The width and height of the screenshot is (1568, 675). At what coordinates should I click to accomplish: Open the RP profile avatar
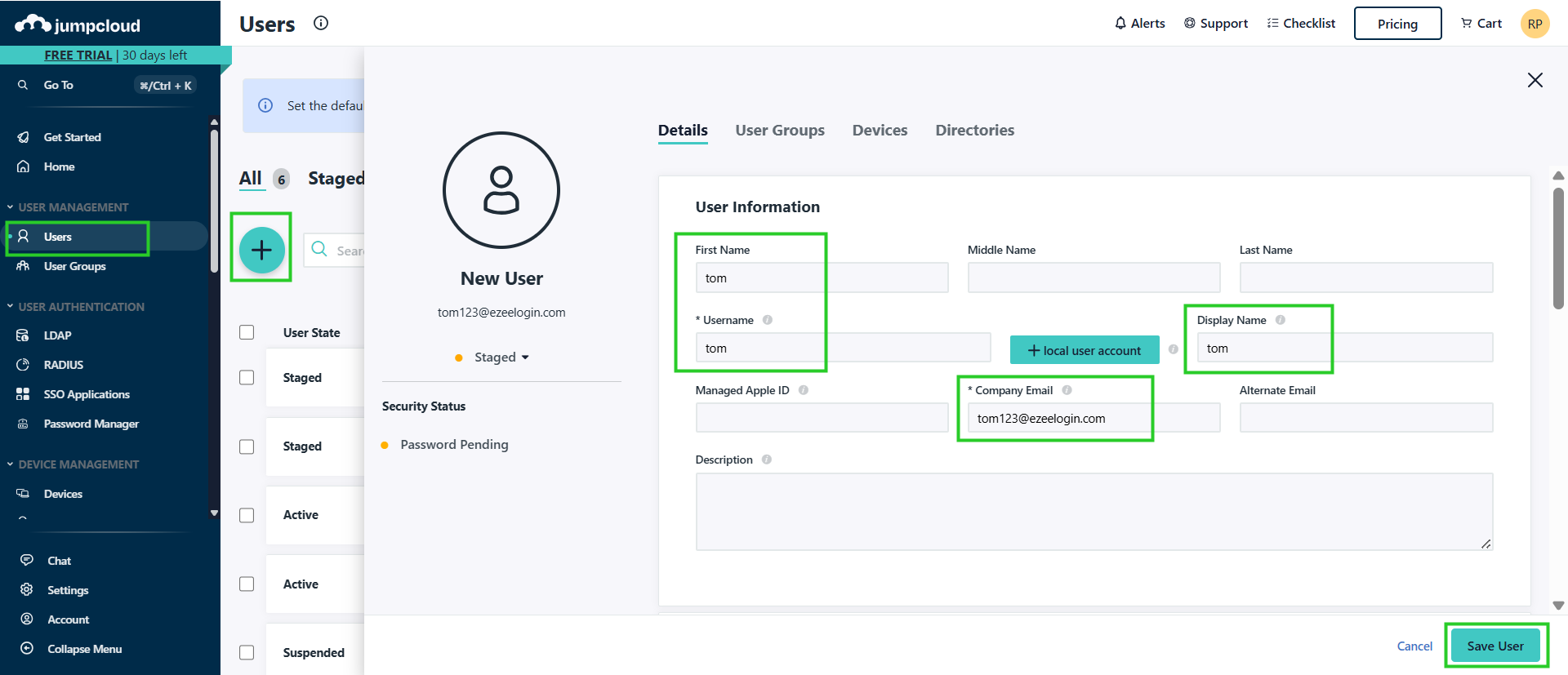click(1535, 24)
